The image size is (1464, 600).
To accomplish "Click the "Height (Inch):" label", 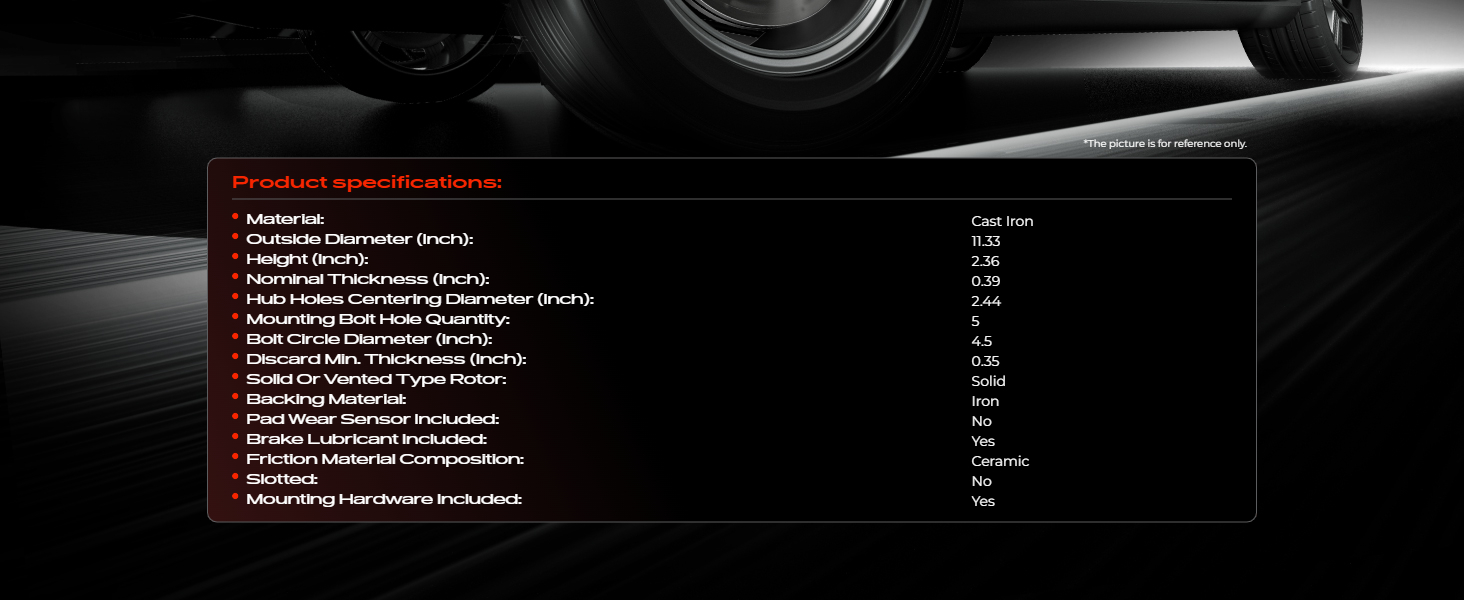I will click(307, 259).
